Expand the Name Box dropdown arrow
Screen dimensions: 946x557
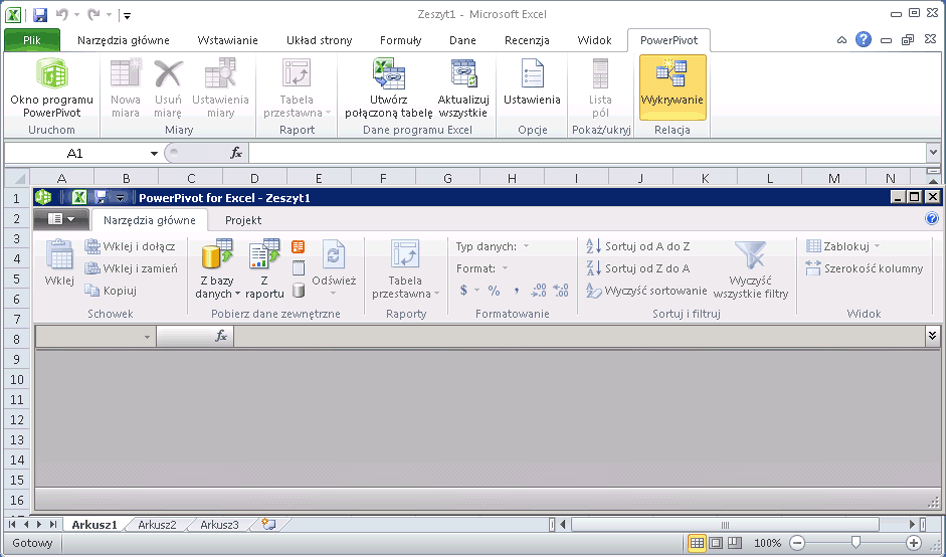click(x=154, y=153)
